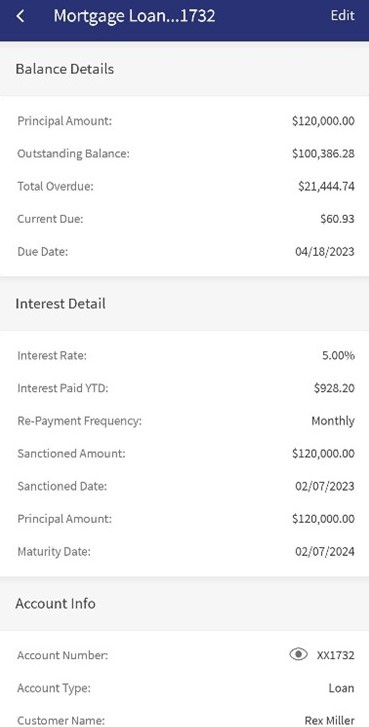This screenshot has height=727, width=369.
Task: Select the Mortgage Loan...1732 title
Action: click(134, 16)
